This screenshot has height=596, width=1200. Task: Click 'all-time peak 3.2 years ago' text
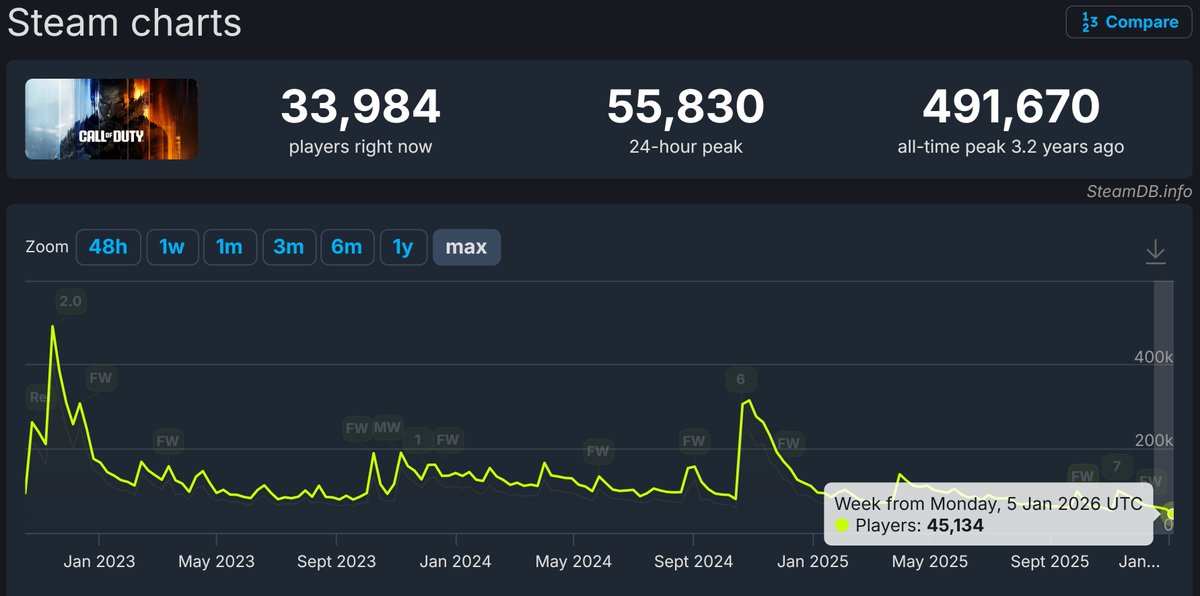[1011, 147]
